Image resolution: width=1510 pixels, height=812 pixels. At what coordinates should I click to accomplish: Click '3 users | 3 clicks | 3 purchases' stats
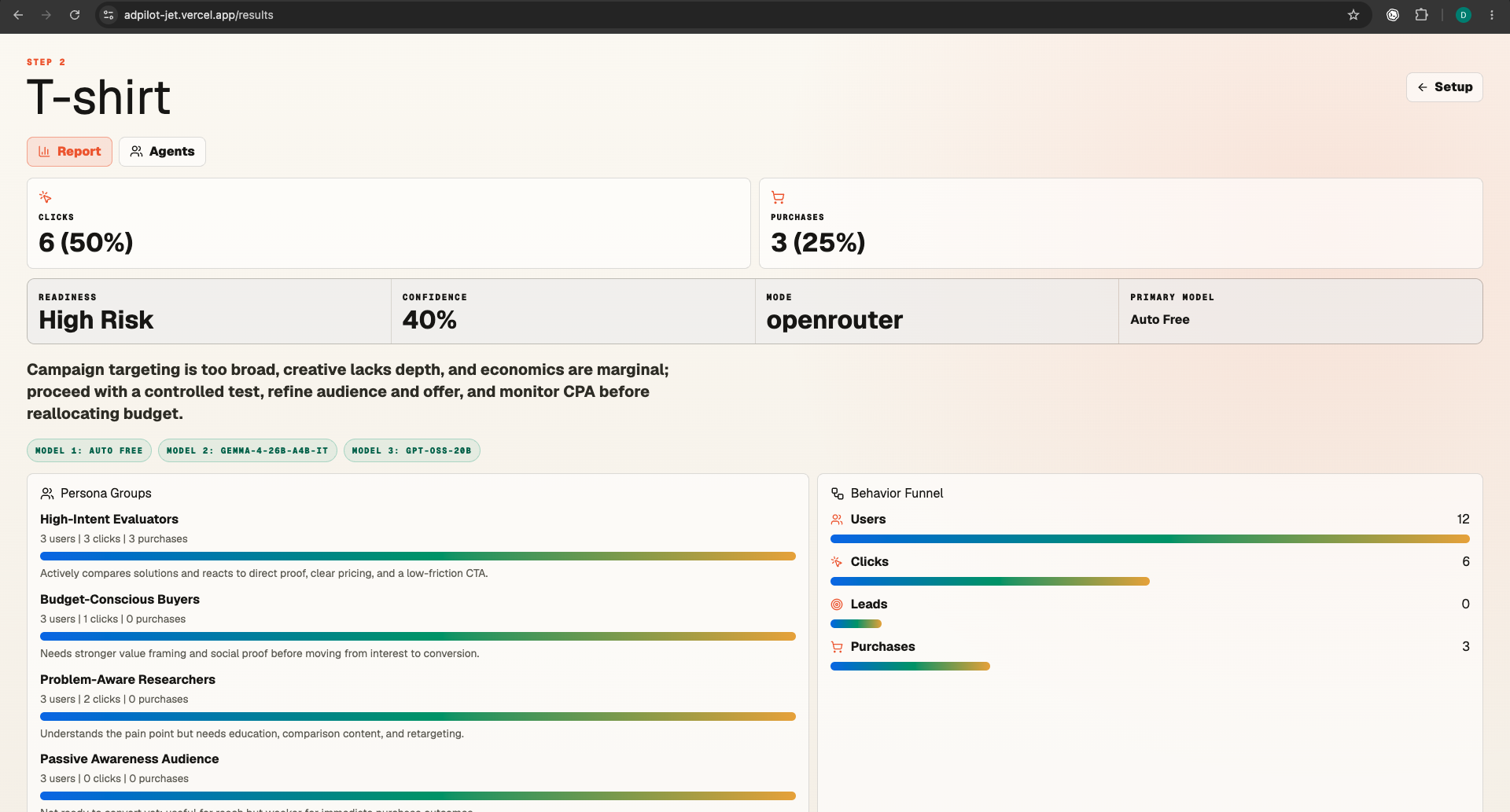(x=114, y=539)
